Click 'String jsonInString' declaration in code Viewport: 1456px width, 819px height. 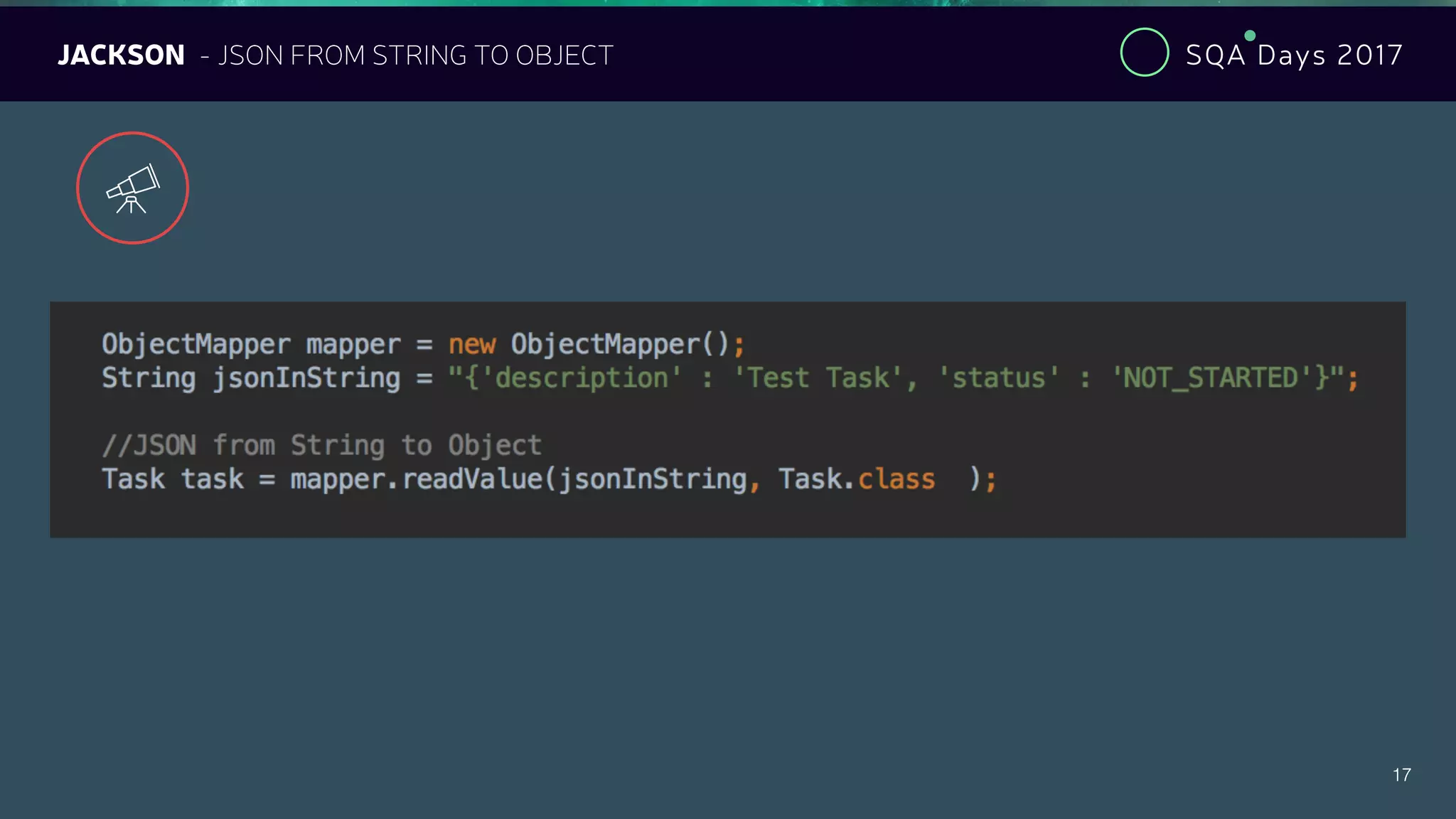click(x=251, y=378)
